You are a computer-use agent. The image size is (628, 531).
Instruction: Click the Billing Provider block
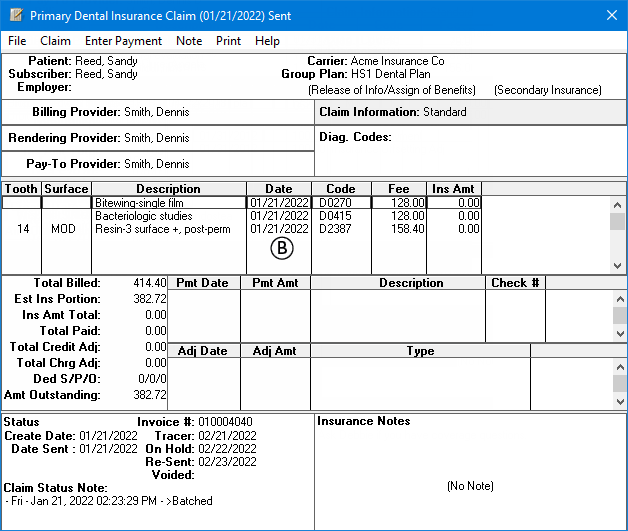(x=158, y=112)
